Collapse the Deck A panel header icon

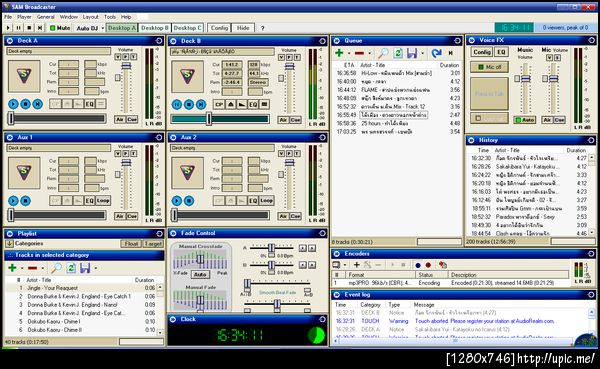coord(10,41)
